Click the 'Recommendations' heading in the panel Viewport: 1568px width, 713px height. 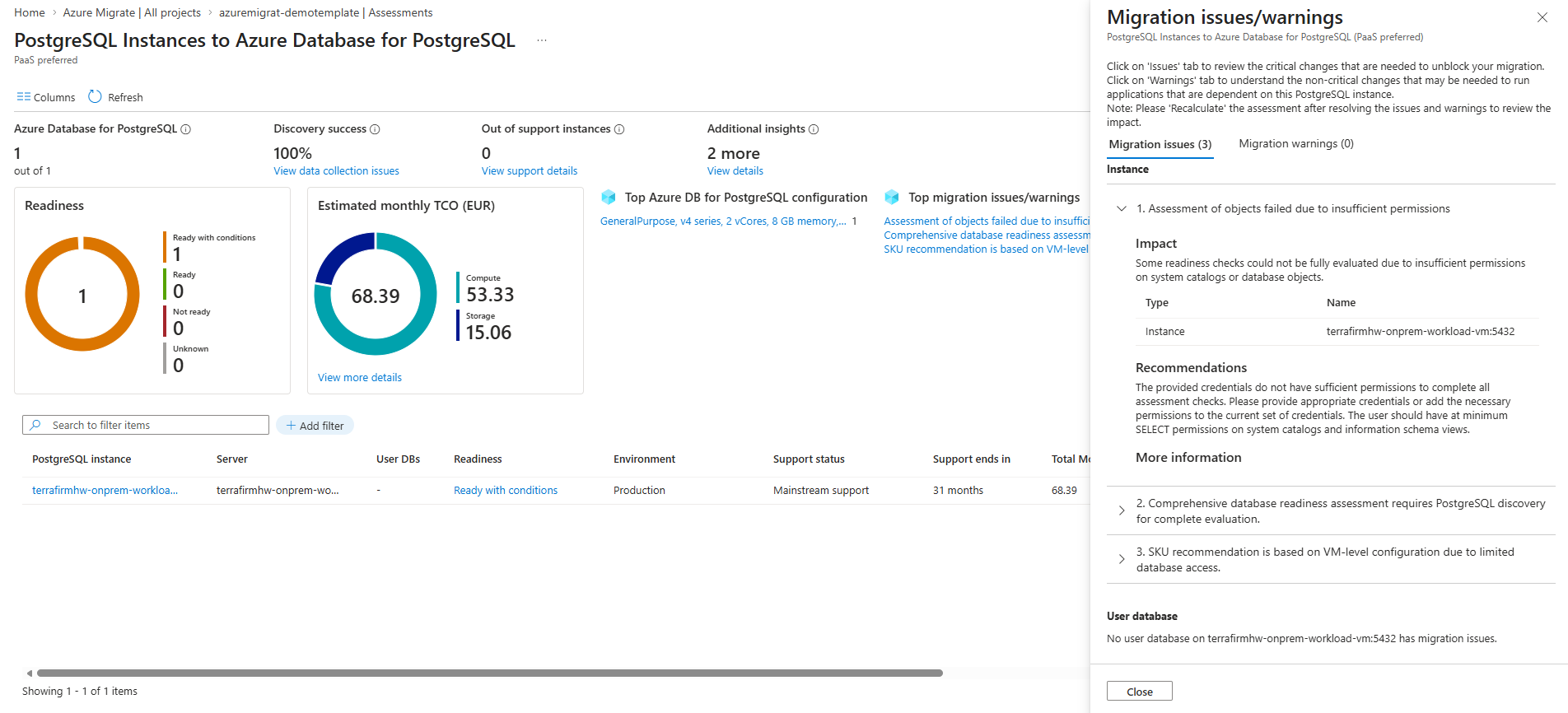[x=1191, y=368]
